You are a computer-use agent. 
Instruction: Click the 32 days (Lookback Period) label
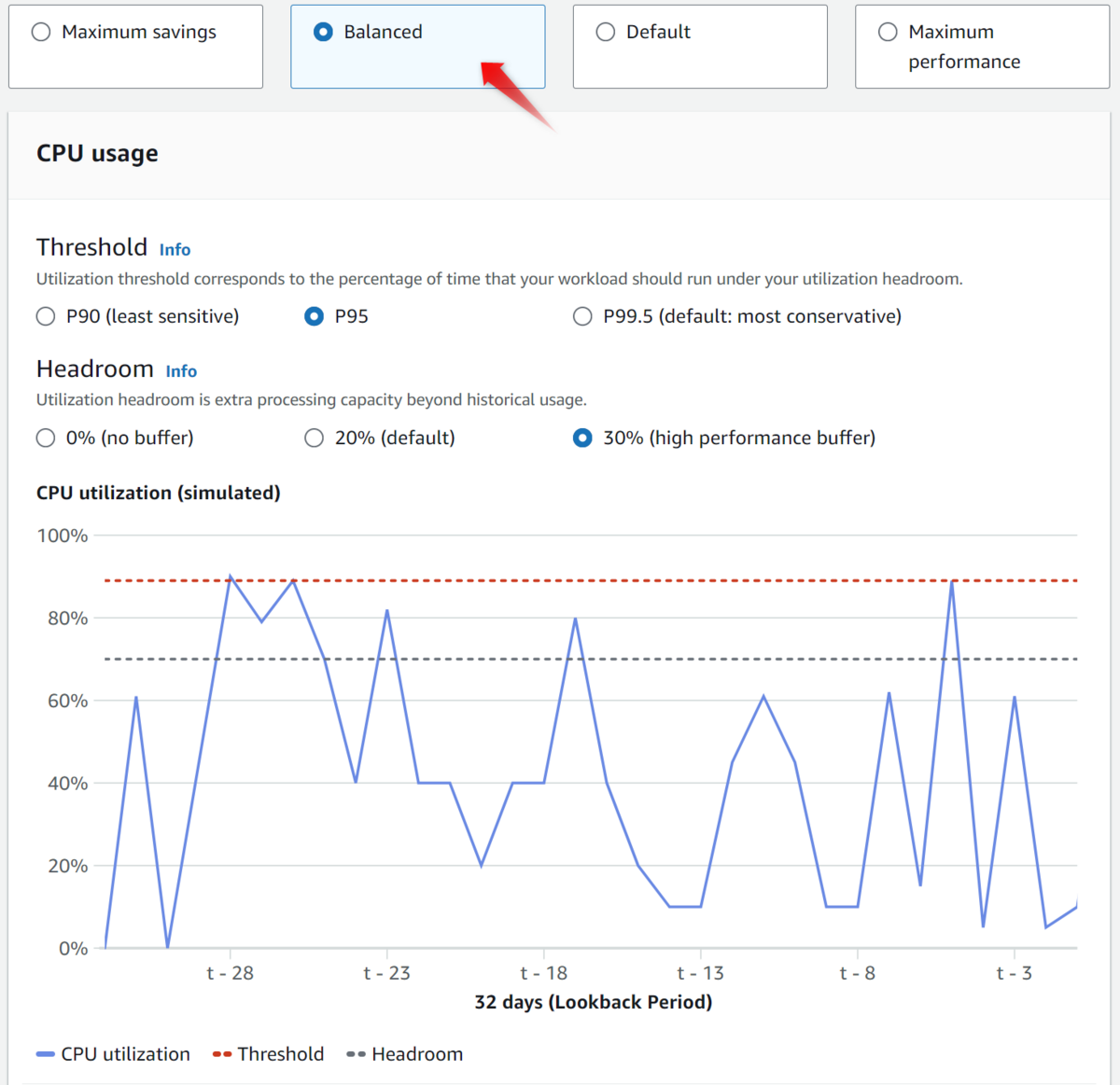pyautogui.click(x=593, y=1002)
